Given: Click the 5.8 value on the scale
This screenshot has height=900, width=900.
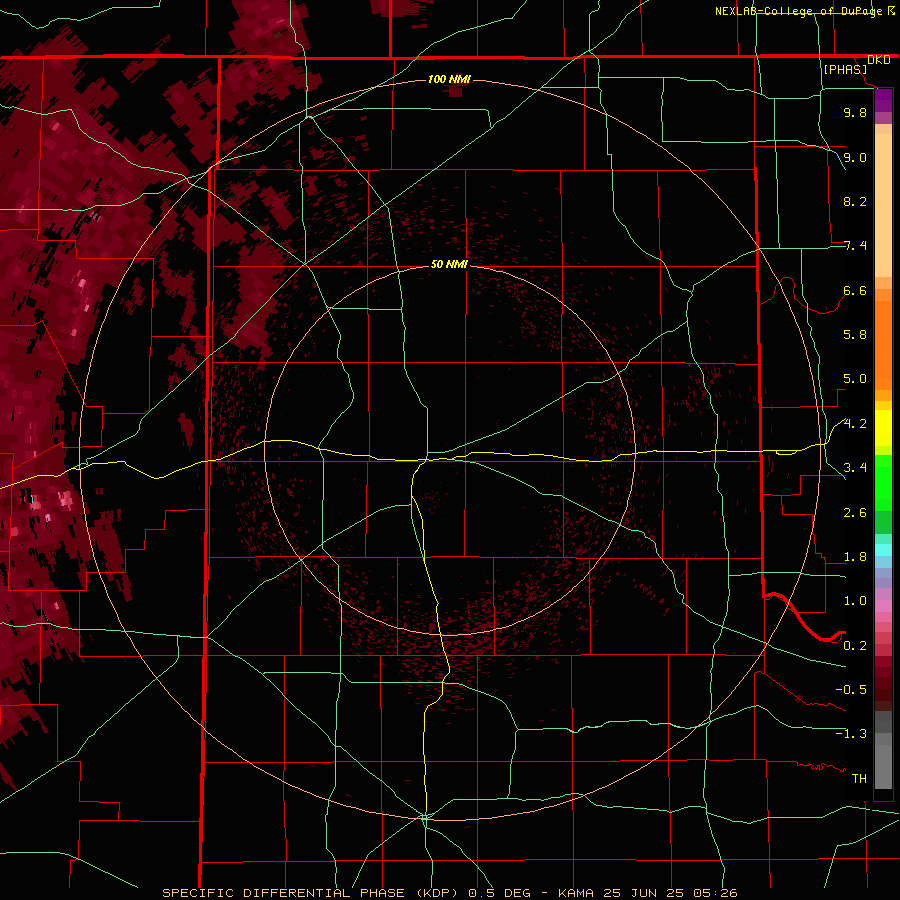Looking at the screenshot, I should pos(855,335).
